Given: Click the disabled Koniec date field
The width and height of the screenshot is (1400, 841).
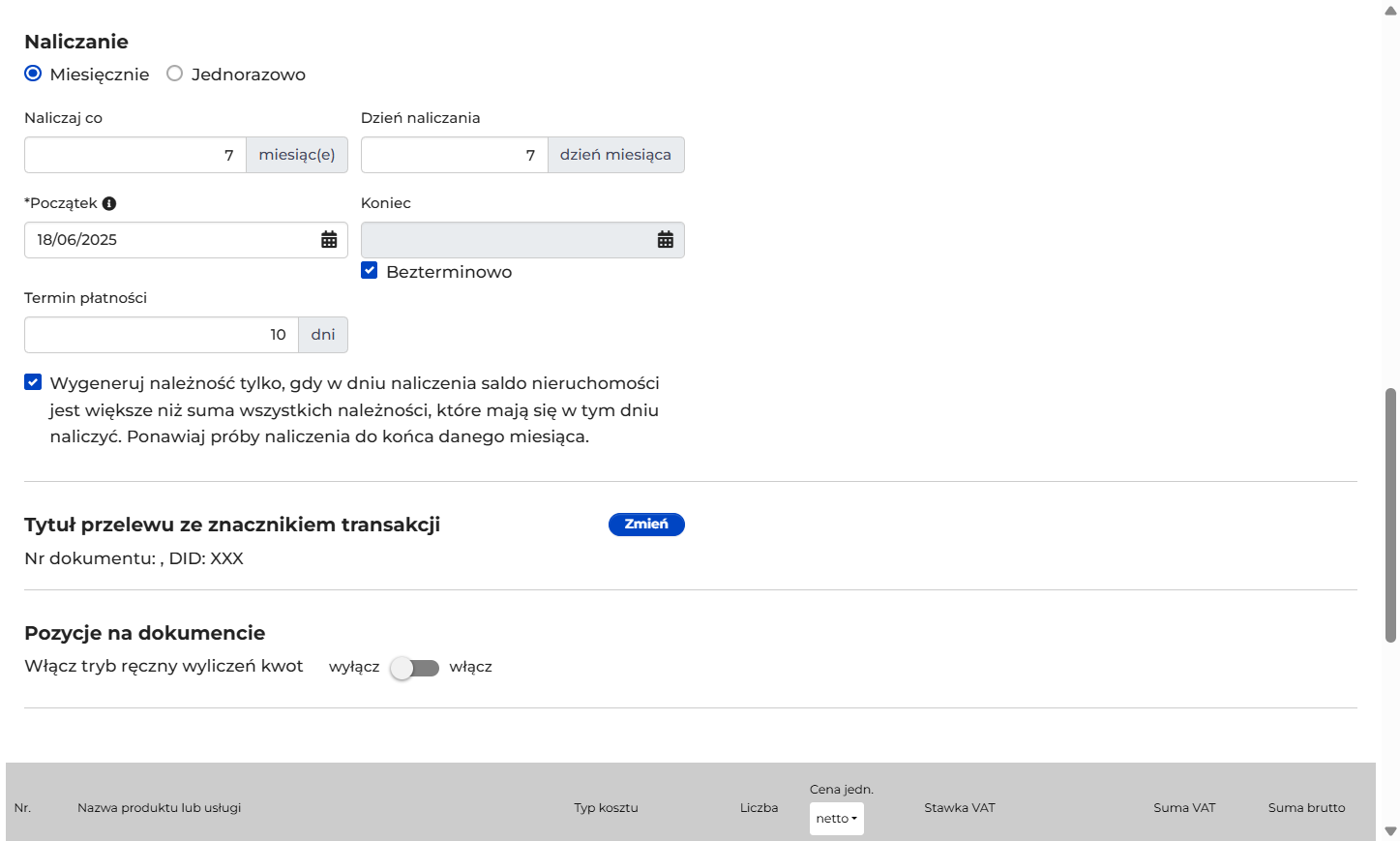Looking at the screenshot, I should pyautogui.click(x=522, y=240).
